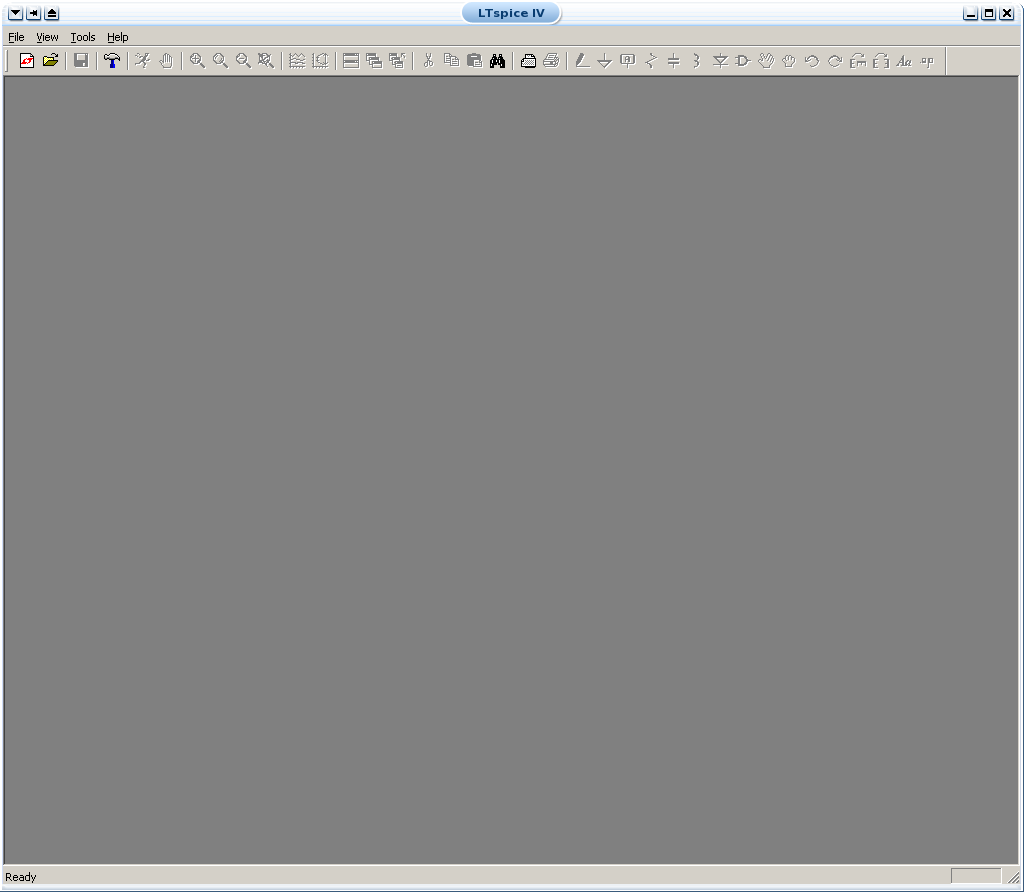
Task: Click the window resize grip corner
Action: pyautogui.click(x=1013, y=877)
